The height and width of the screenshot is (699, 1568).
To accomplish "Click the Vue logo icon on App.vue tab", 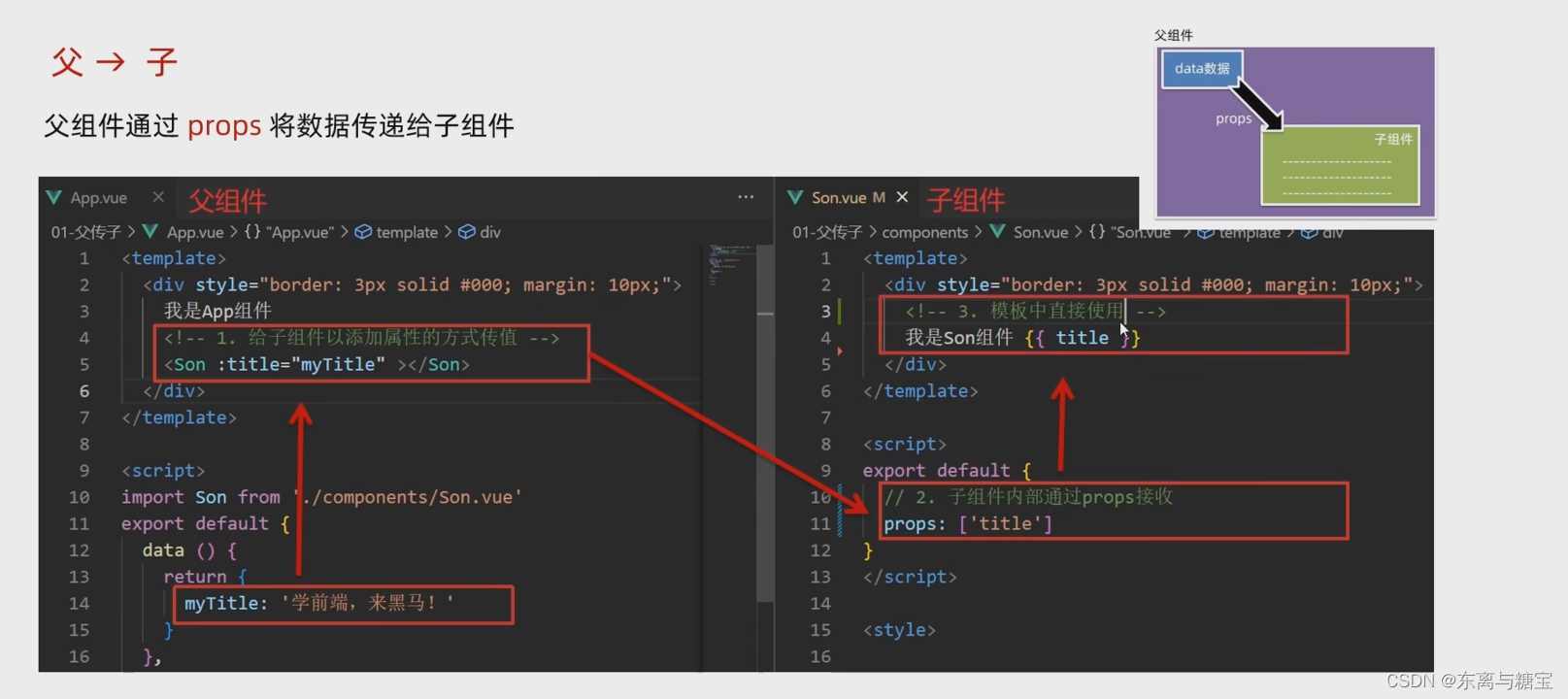I will click(x=54, y=197).
